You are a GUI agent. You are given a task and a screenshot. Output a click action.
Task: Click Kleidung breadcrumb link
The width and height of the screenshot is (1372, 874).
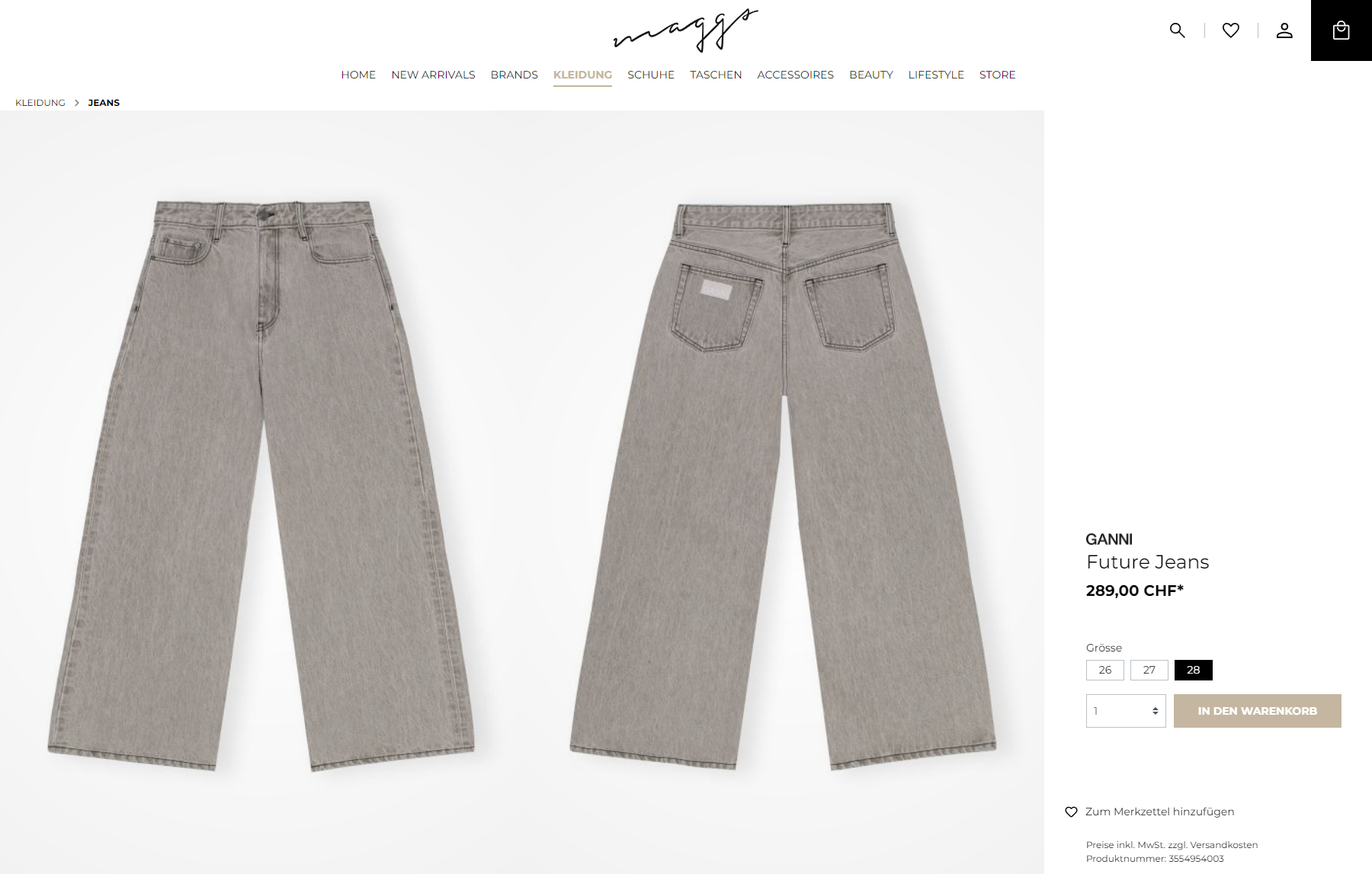40,103
